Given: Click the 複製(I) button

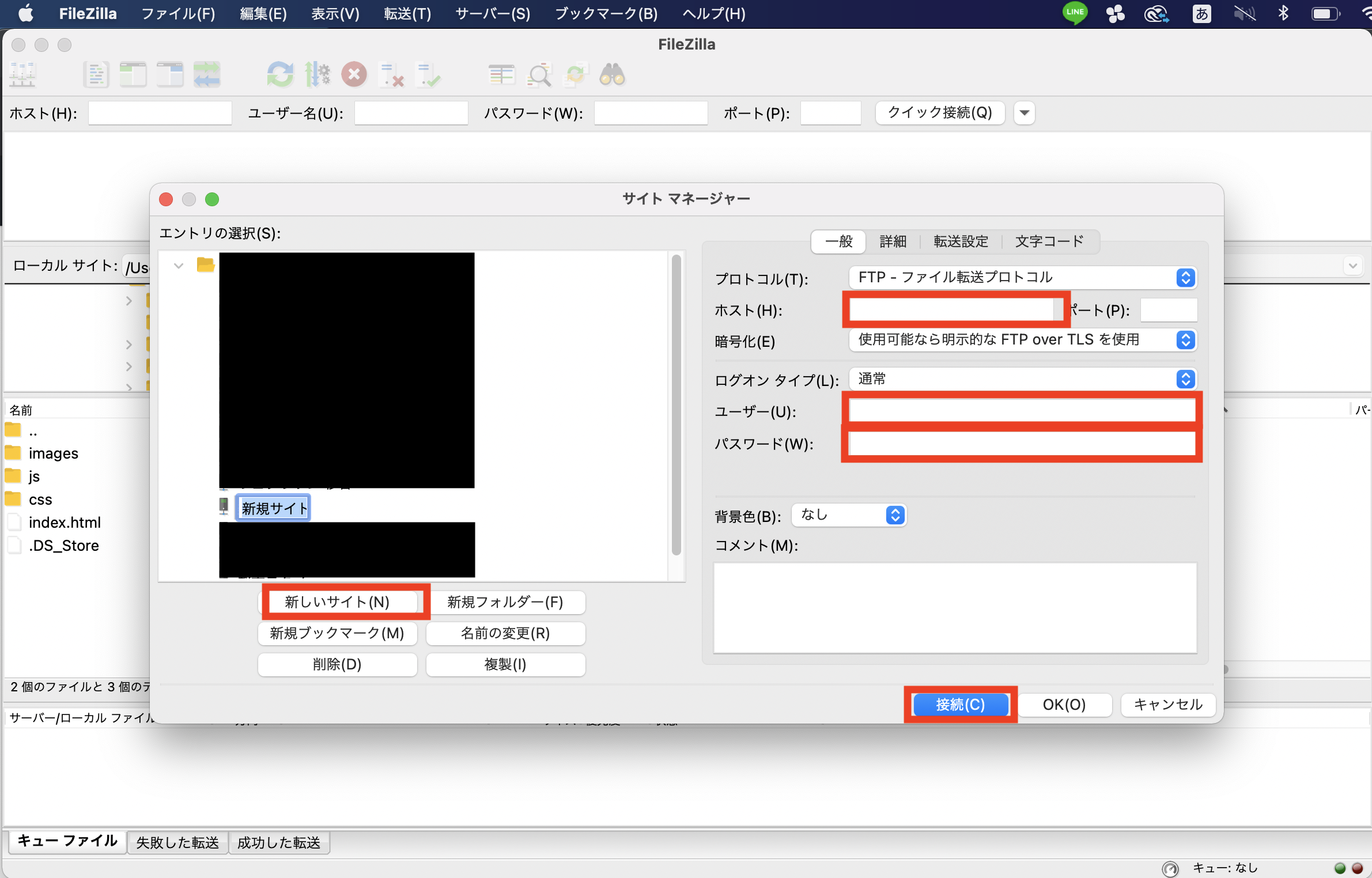Looking at the screenshot, I should (505, 664).
